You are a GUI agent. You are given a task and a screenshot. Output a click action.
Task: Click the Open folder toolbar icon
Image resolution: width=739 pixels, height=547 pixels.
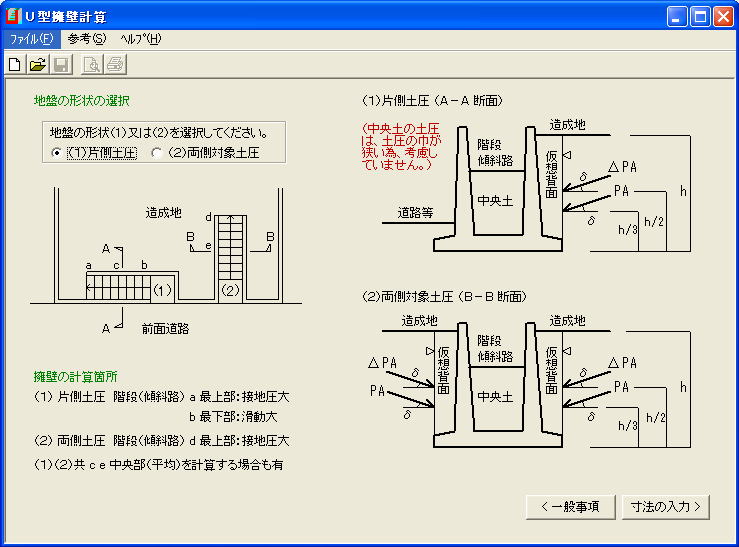[38, 65]
